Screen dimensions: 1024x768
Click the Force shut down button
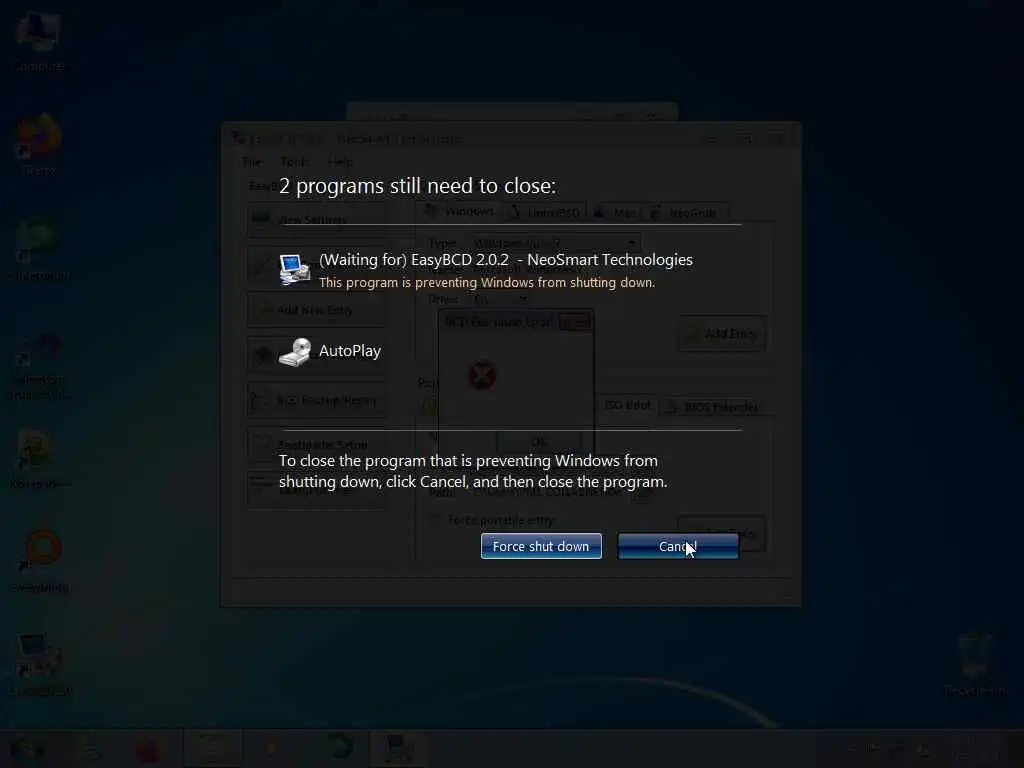tap(541, 546)
